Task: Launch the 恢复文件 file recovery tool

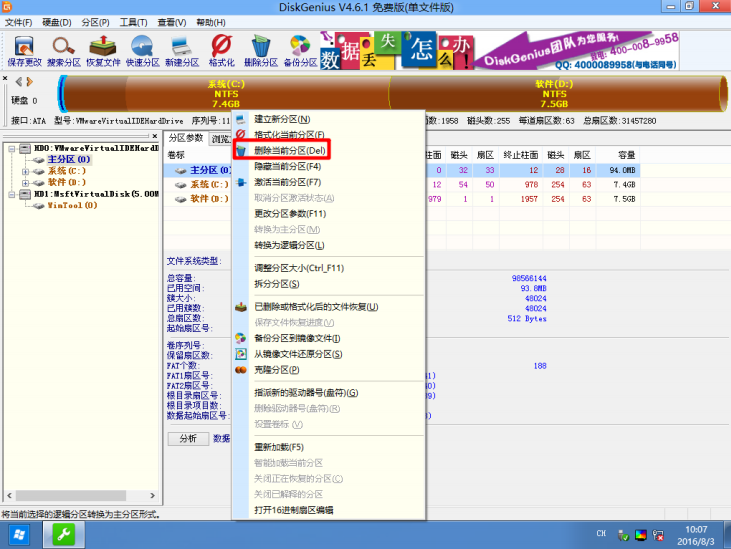Action: (x=103, y=51)
